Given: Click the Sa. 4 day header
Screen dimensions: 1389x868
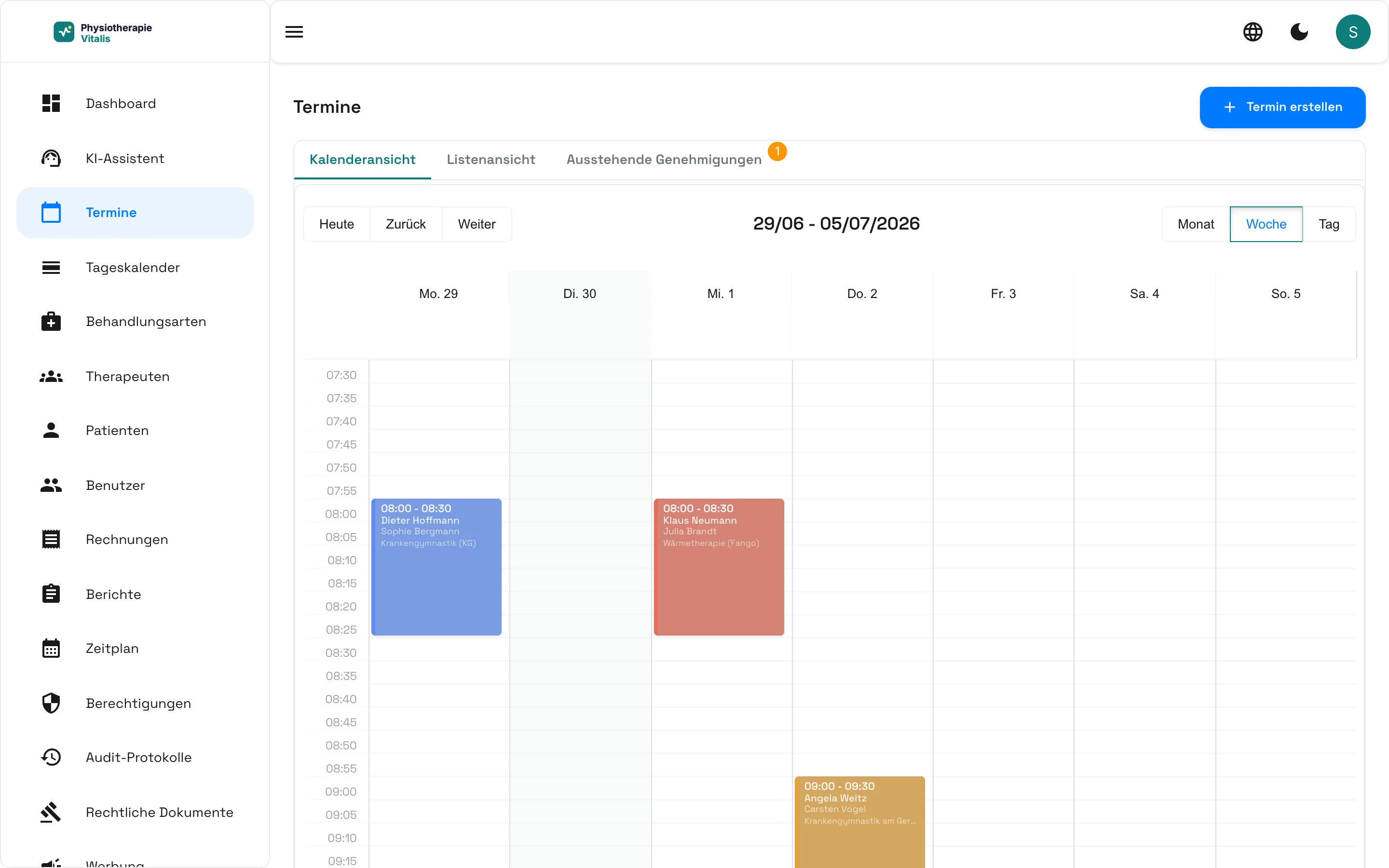Looking at the screenshot, I should coord(1144,294).
